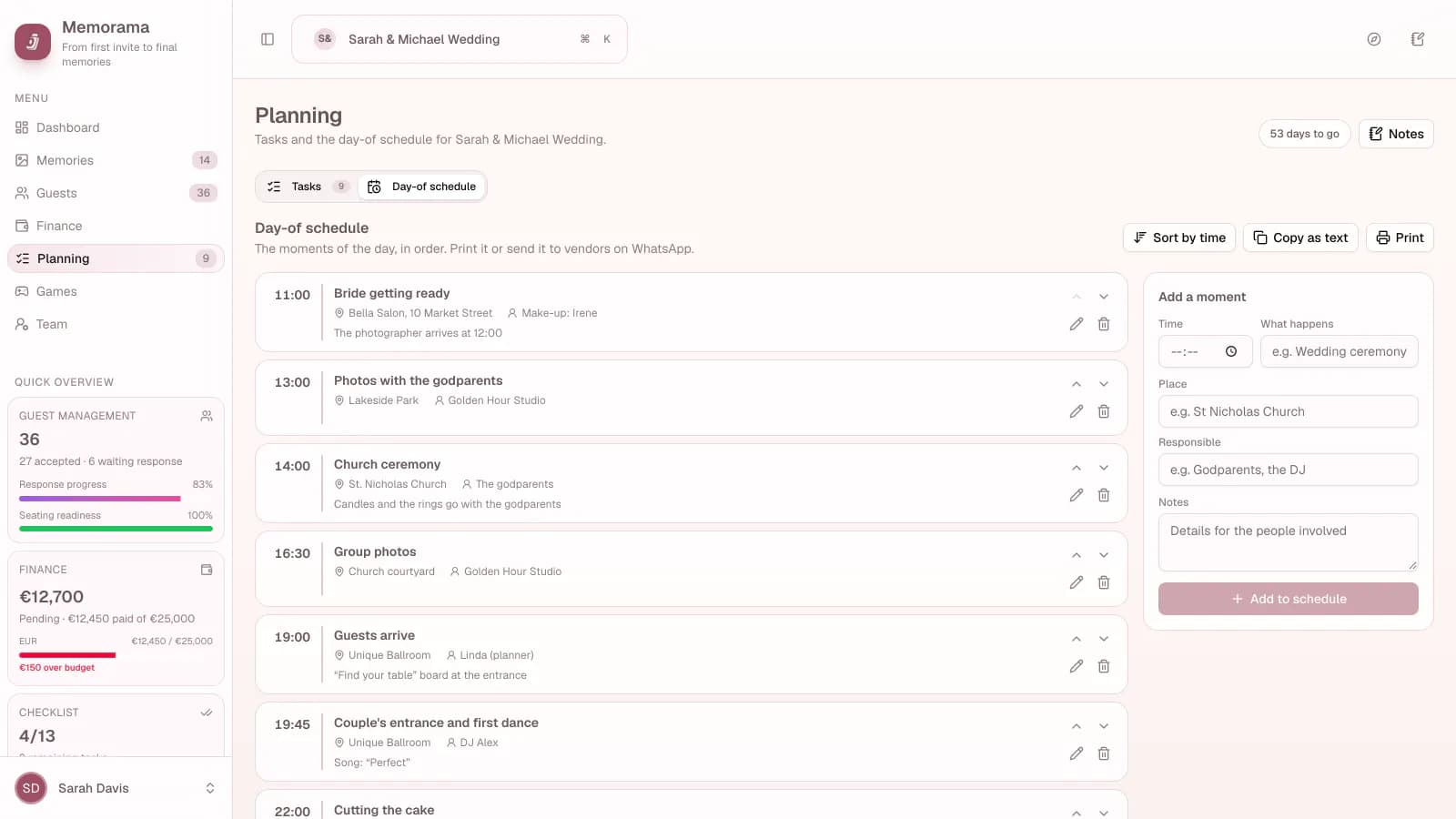
Task: Open the Sarah & Michael Wedding selector
Action: pos(460,39)
